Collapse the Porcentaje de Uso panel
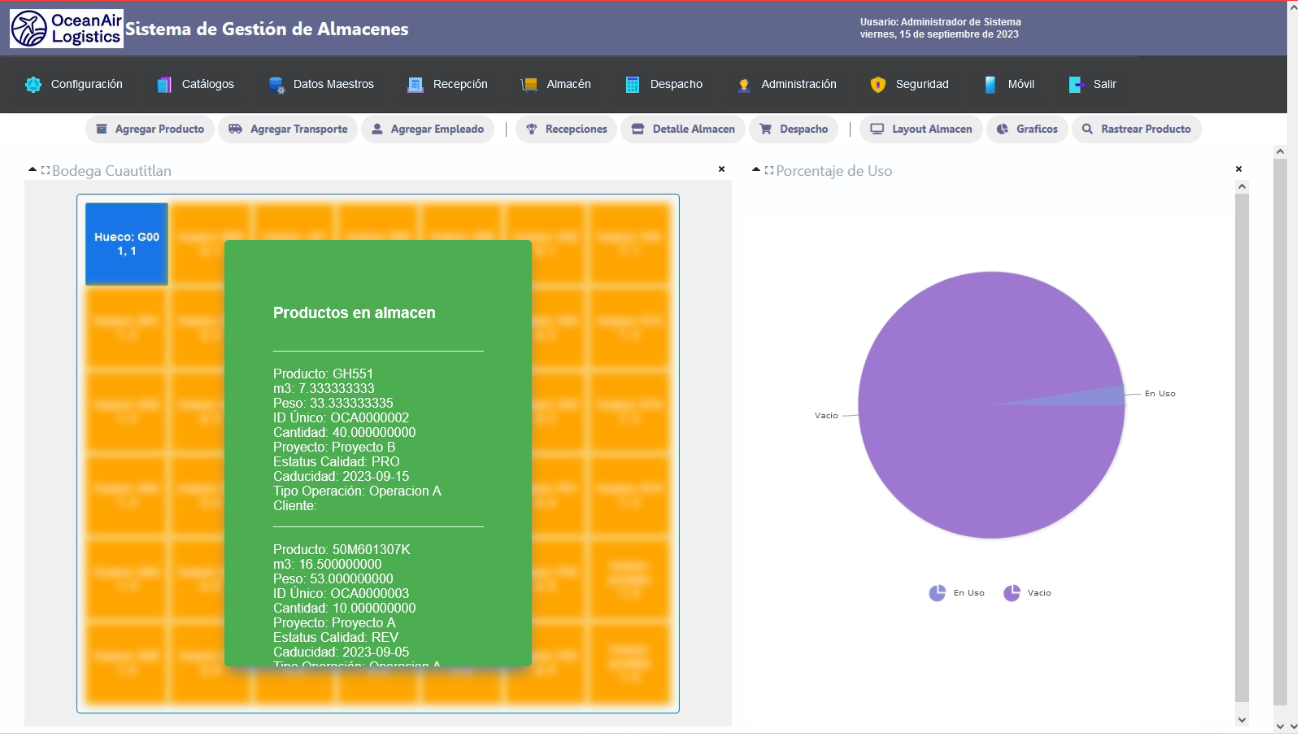Screen dimensions: 1298x734 tap(756, 171)
